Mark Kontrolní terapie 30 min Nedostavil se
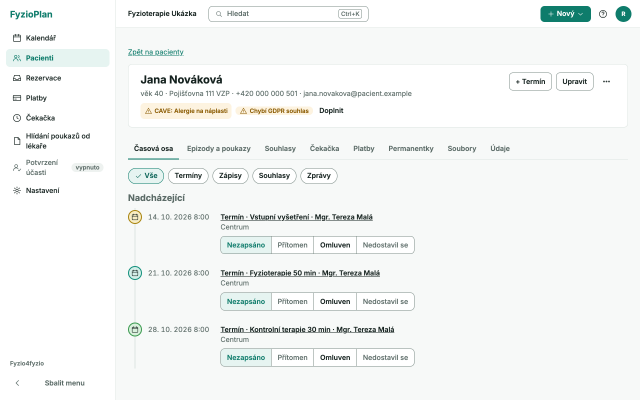Image resolution: width=640 pixels, height=400 pixels. tap(385, 358)
